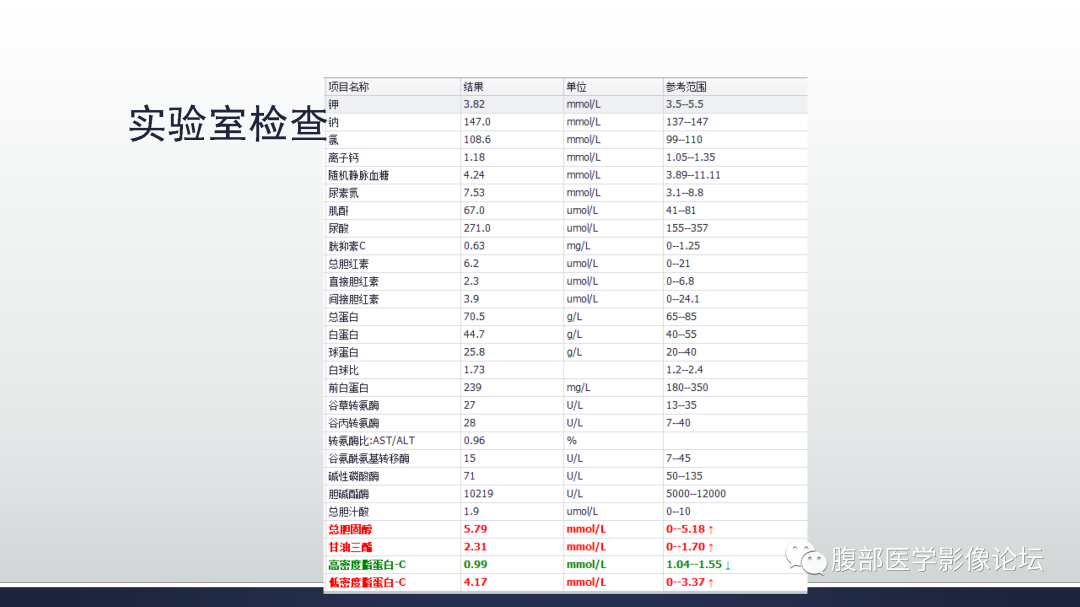Click the result value 70.5
The width and height of the screenshot is (1080, 607).
474,317
